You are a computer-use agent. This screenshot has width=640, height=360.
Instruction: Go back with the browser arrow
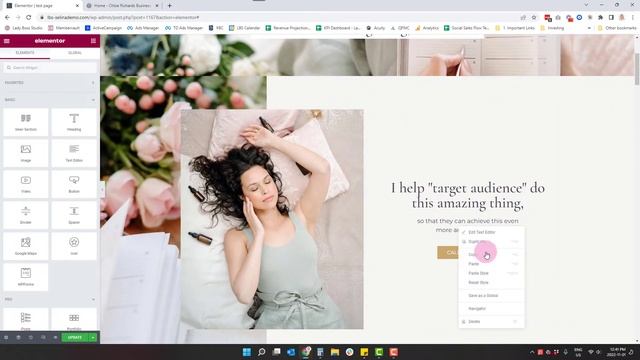[x=7, y=18]
